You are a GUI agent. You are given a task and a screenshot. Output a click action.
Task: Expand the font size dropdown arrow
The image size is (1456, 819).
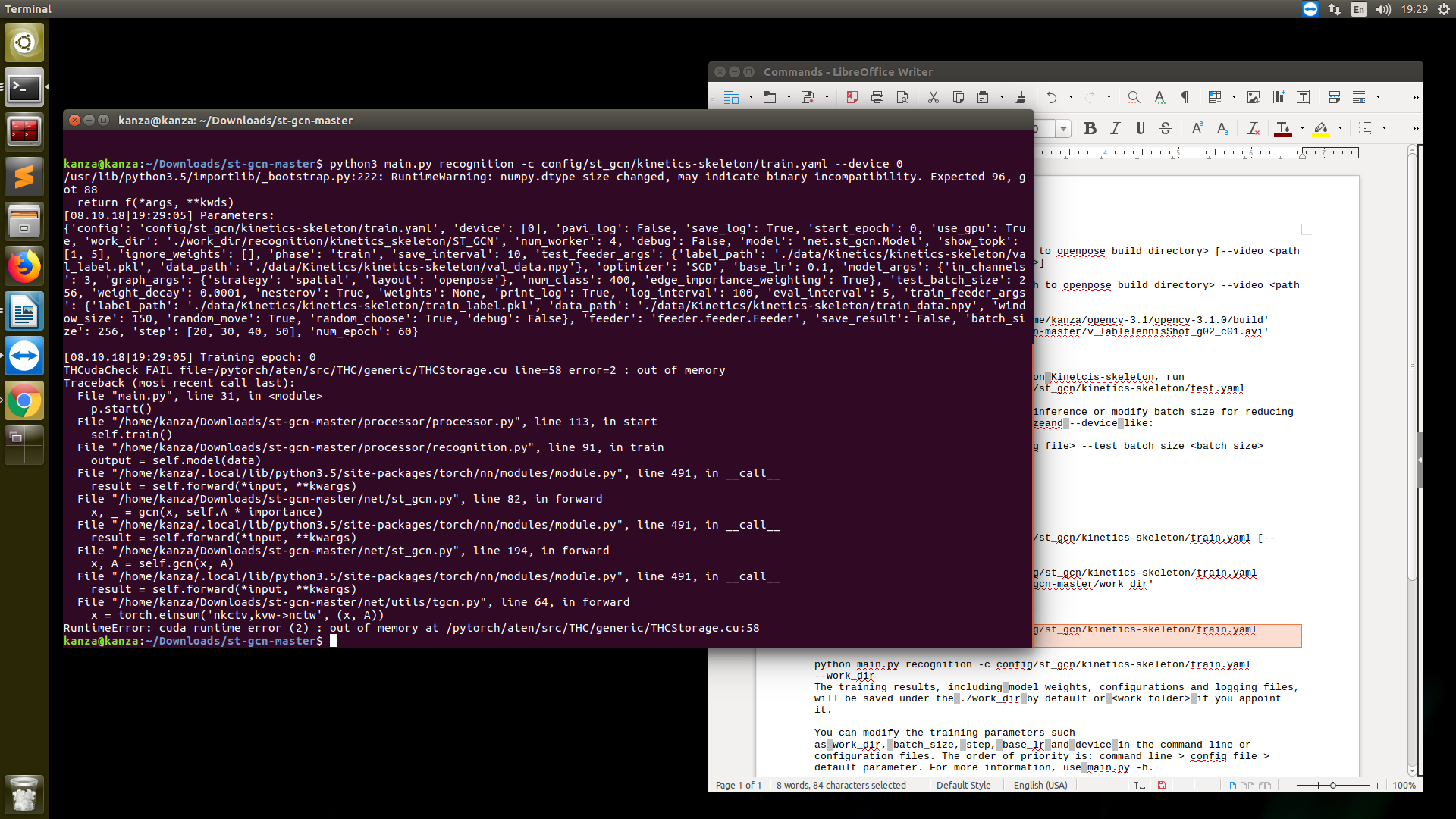pos(1063,129)
